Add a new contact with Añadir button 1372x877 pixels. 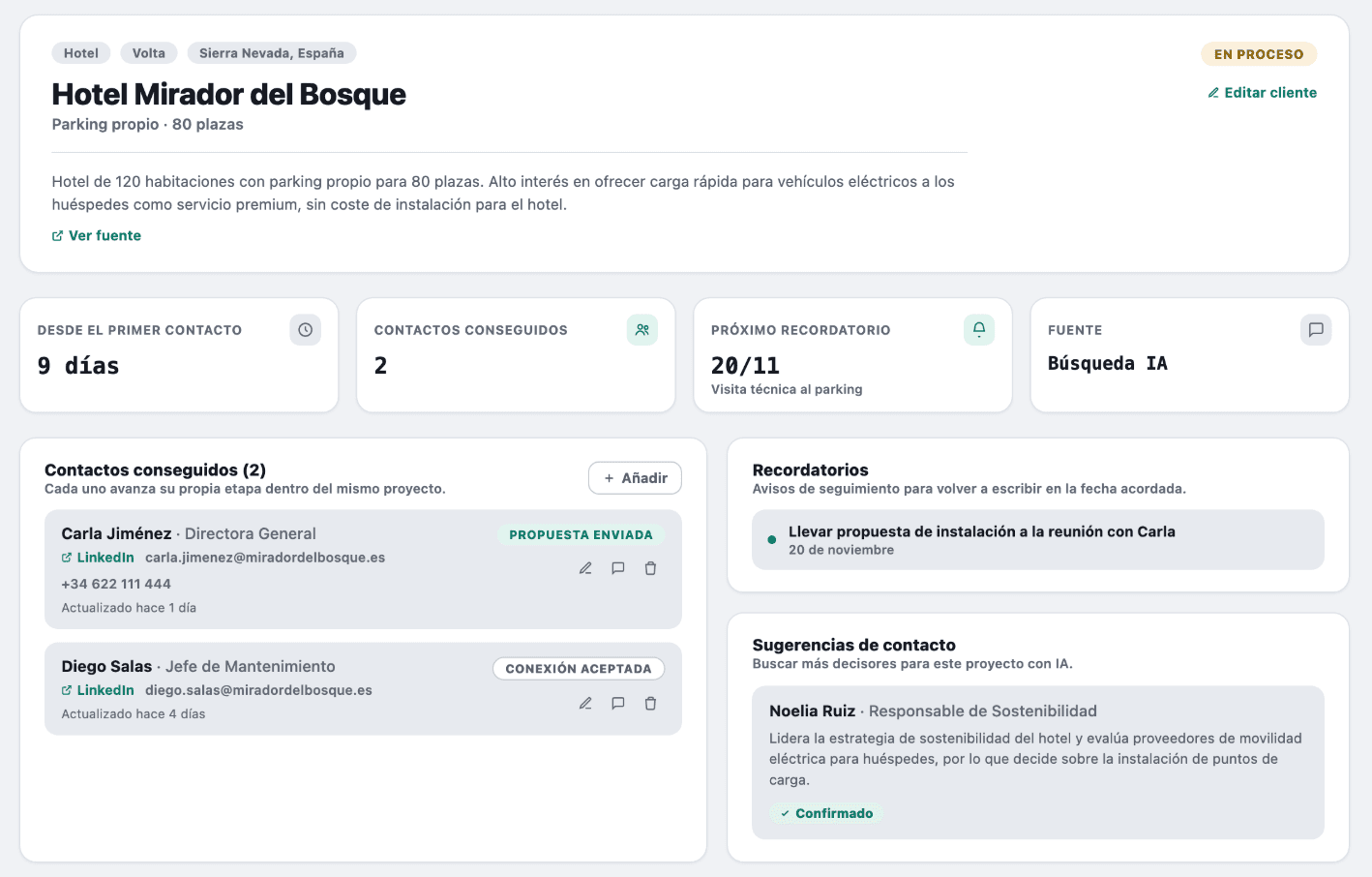635,478
